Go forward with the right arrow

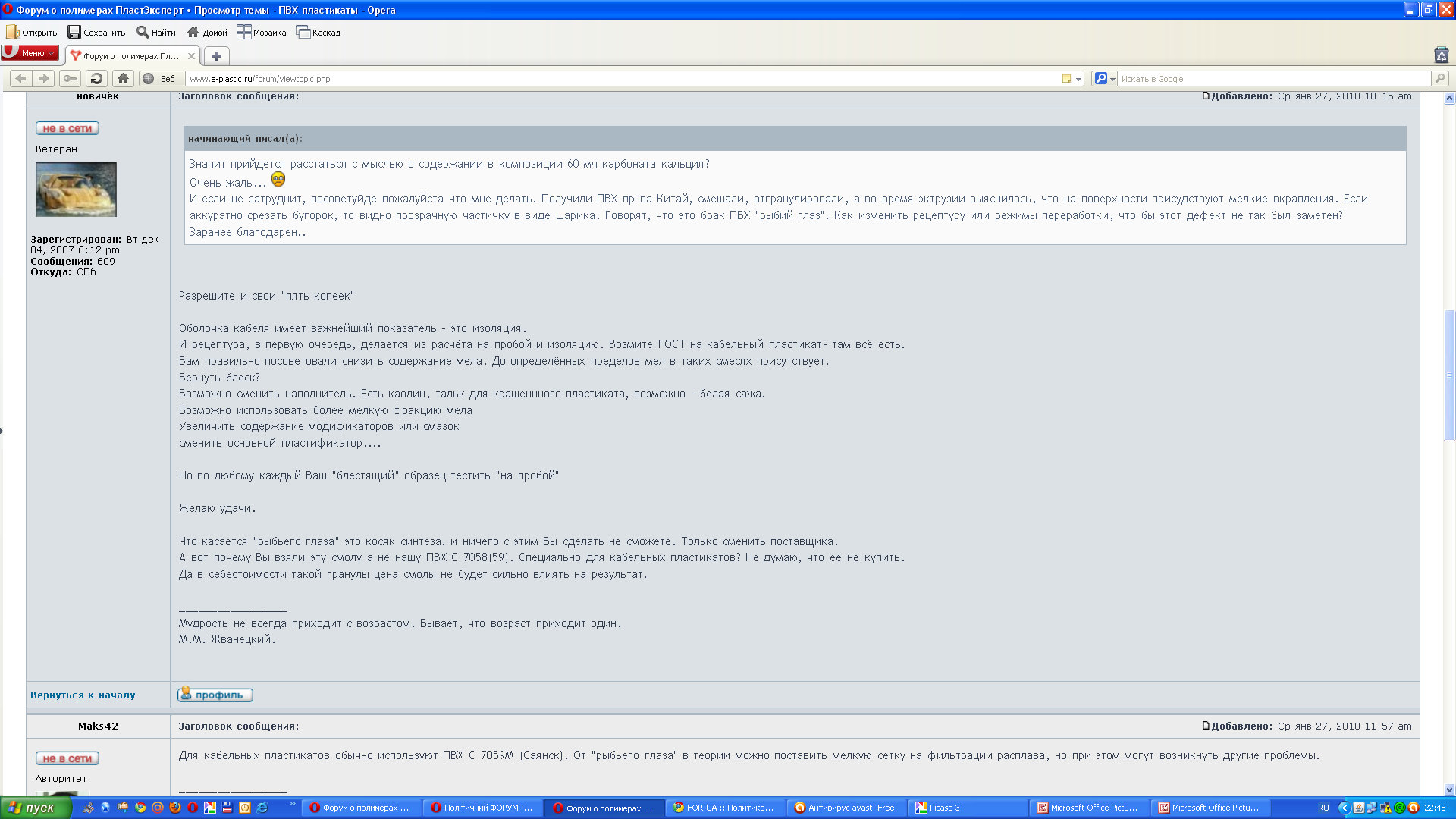tap(44, 78)
